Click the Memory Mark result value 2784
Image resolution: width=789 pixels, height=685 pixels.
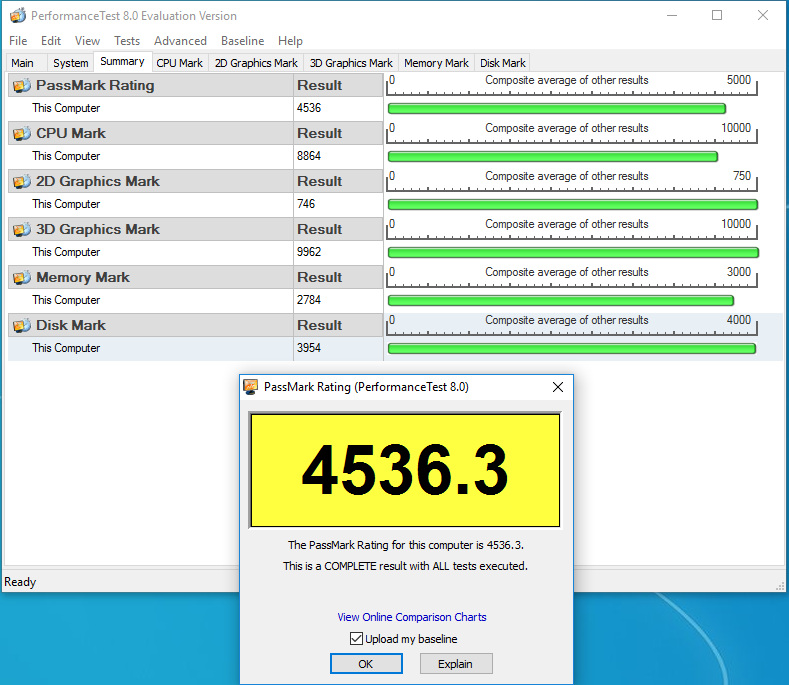tap(308, 300)
